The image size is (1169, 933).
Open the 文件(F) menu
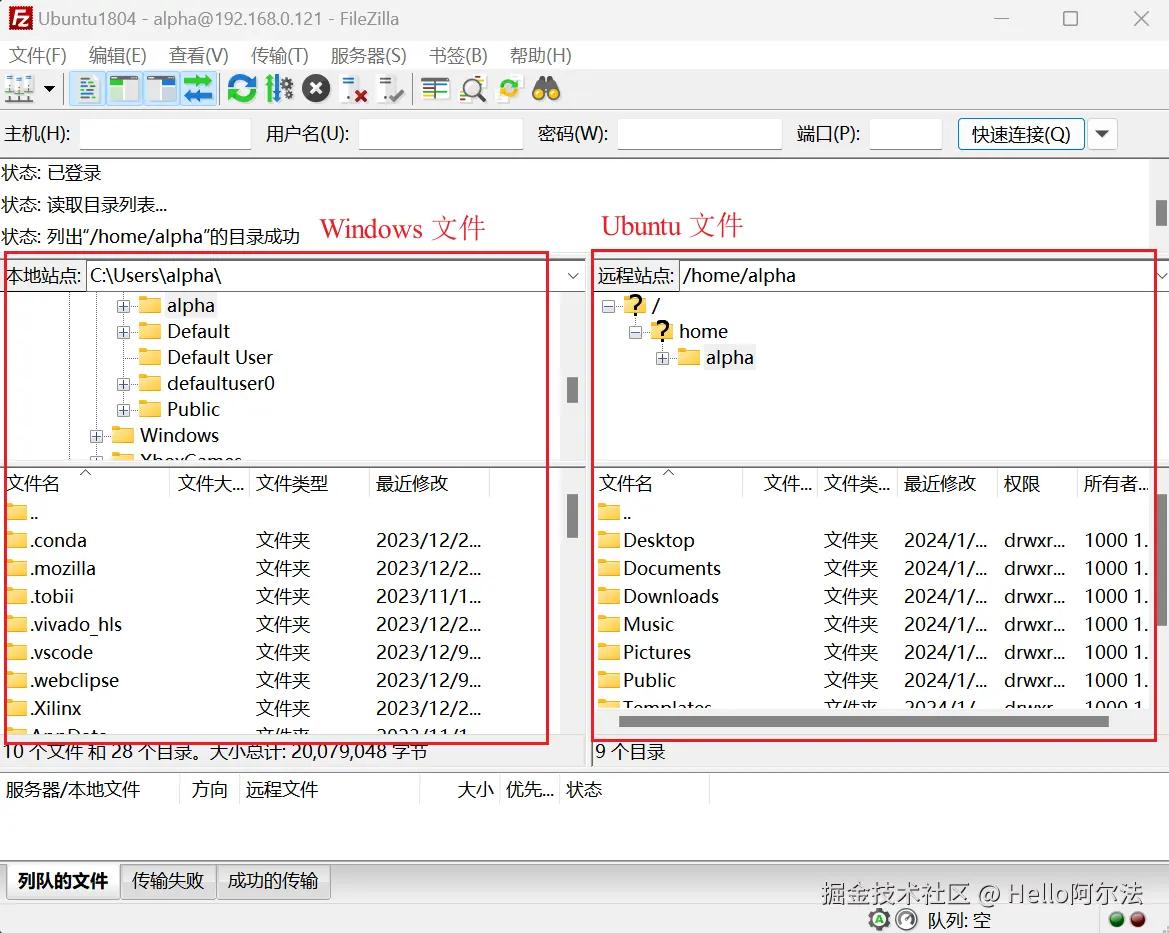point(37,56)
